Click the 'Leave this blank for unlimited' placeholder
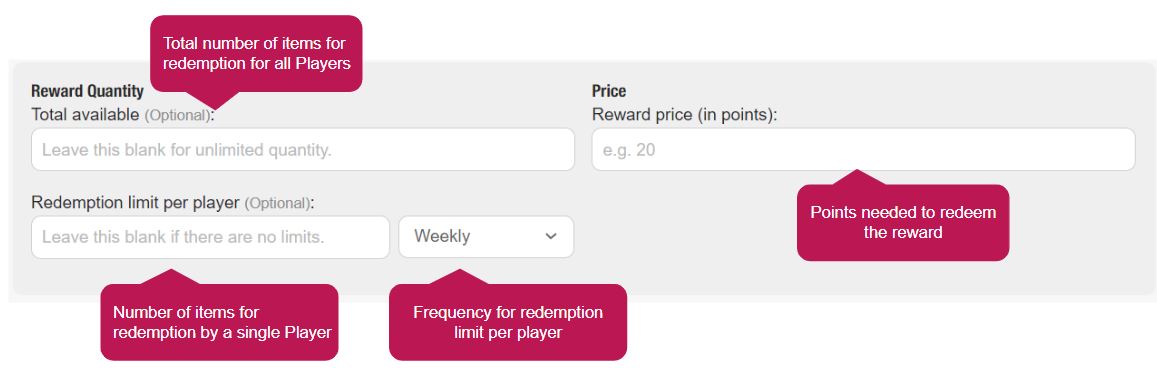1157x368 pixels. click(x=187, y=150)
